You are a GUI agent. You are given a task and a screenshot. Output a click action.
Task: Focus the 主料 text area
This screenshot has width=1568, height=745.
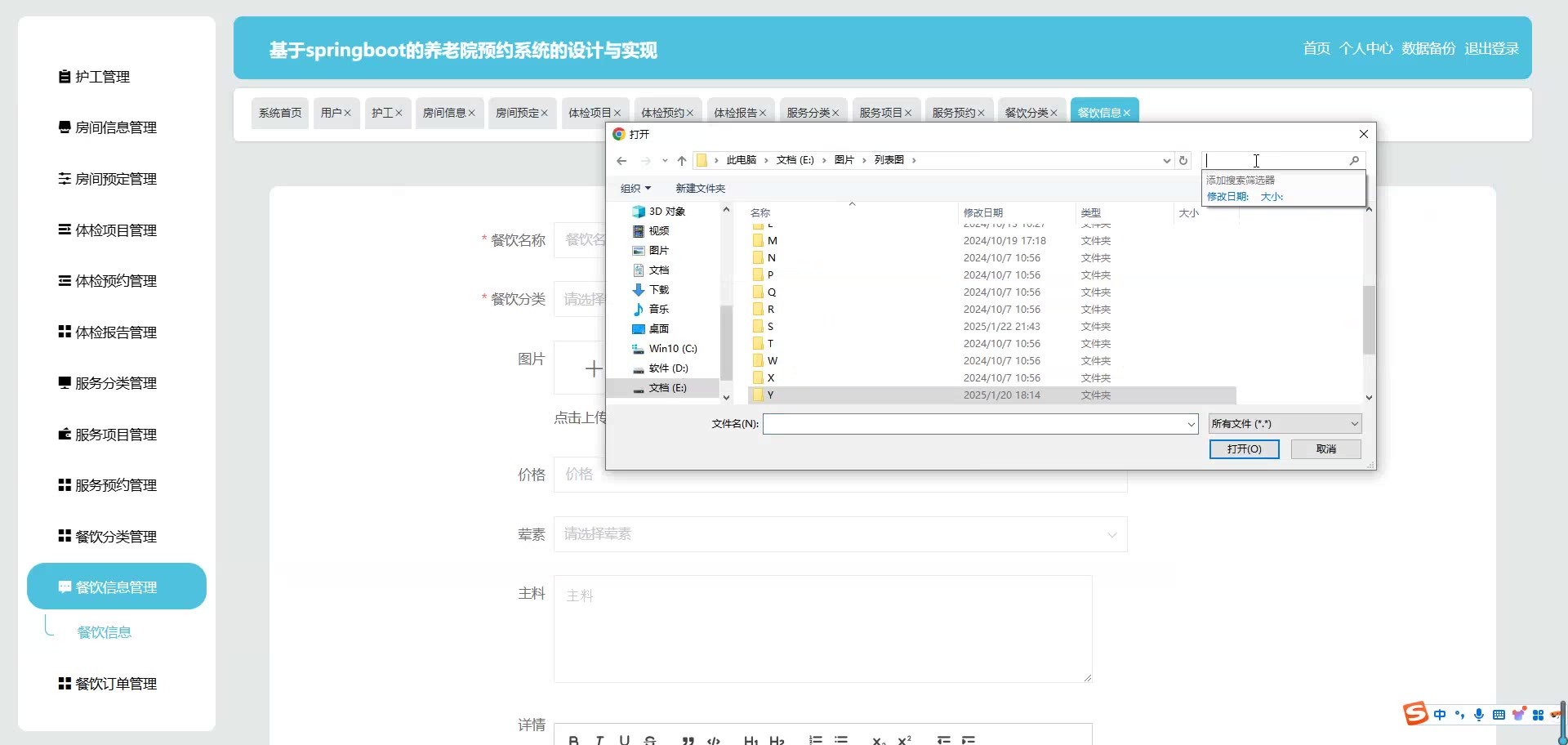tap(823, 629)
